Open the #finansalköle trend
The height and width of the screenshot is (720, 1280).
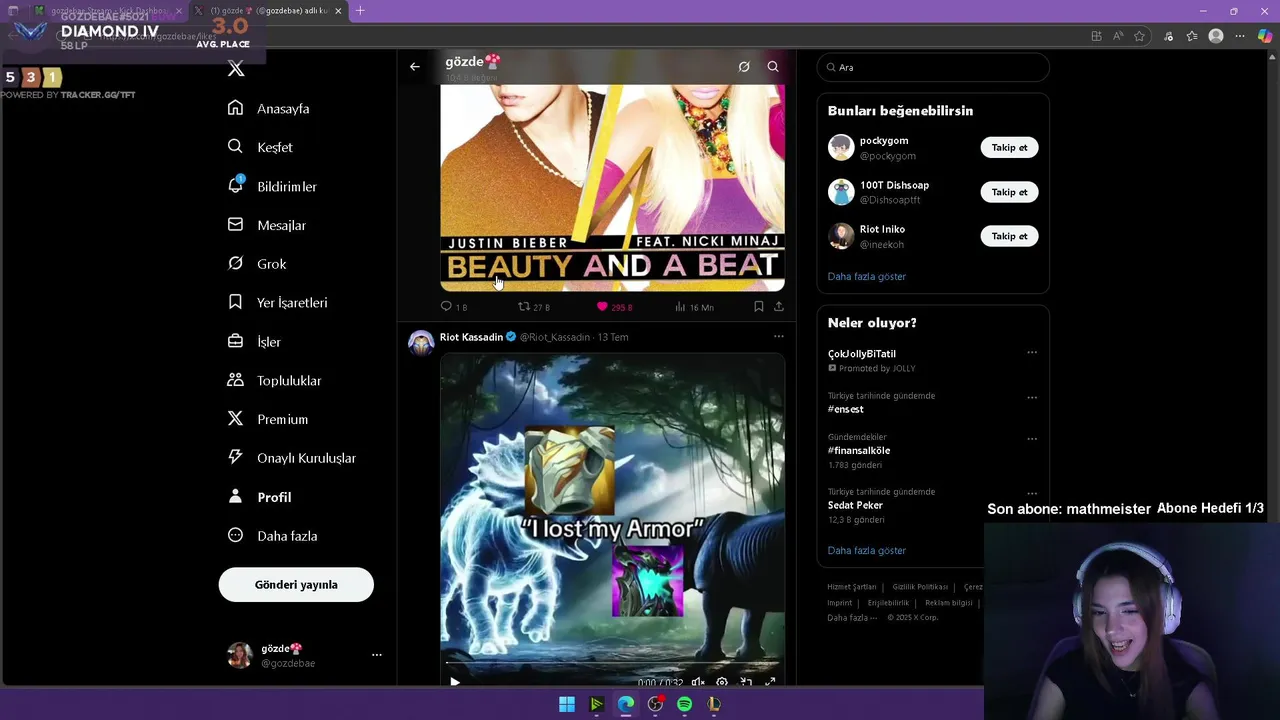click(859, 450)
